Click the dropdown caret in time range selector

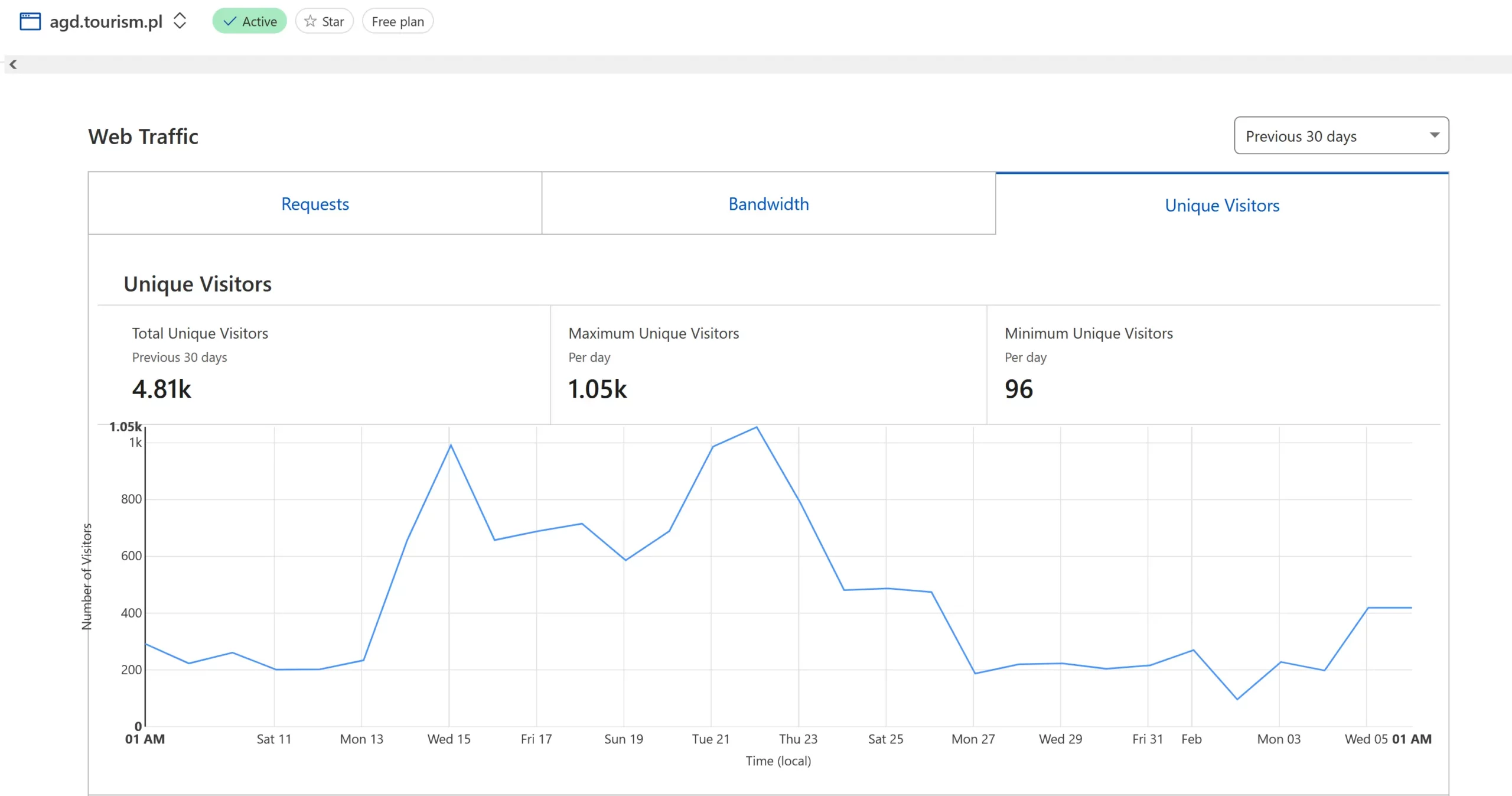point(1434,135)
